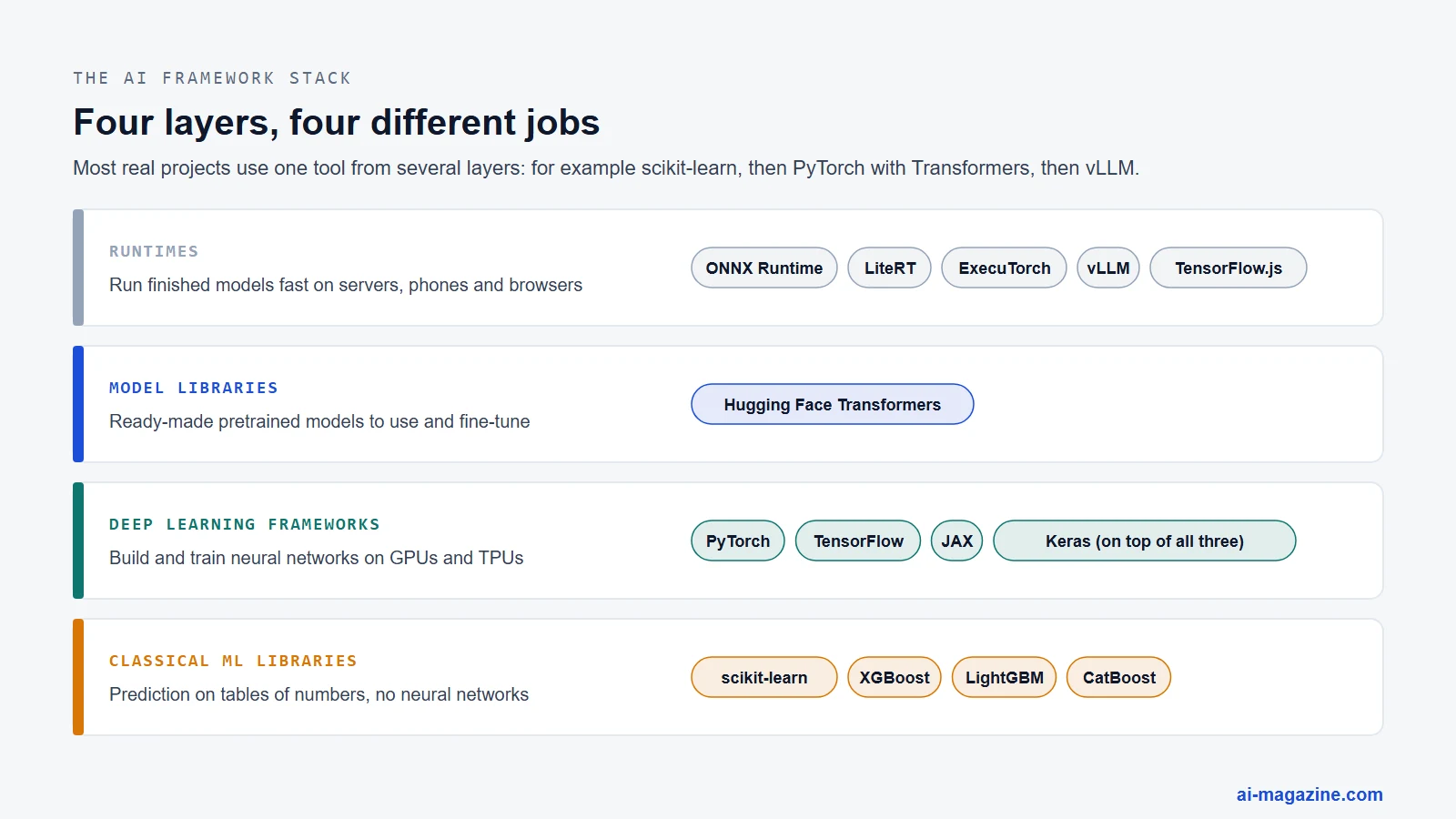Click the title Four layers, four different jobs
Screen dimensions: 1456x819
337,122
